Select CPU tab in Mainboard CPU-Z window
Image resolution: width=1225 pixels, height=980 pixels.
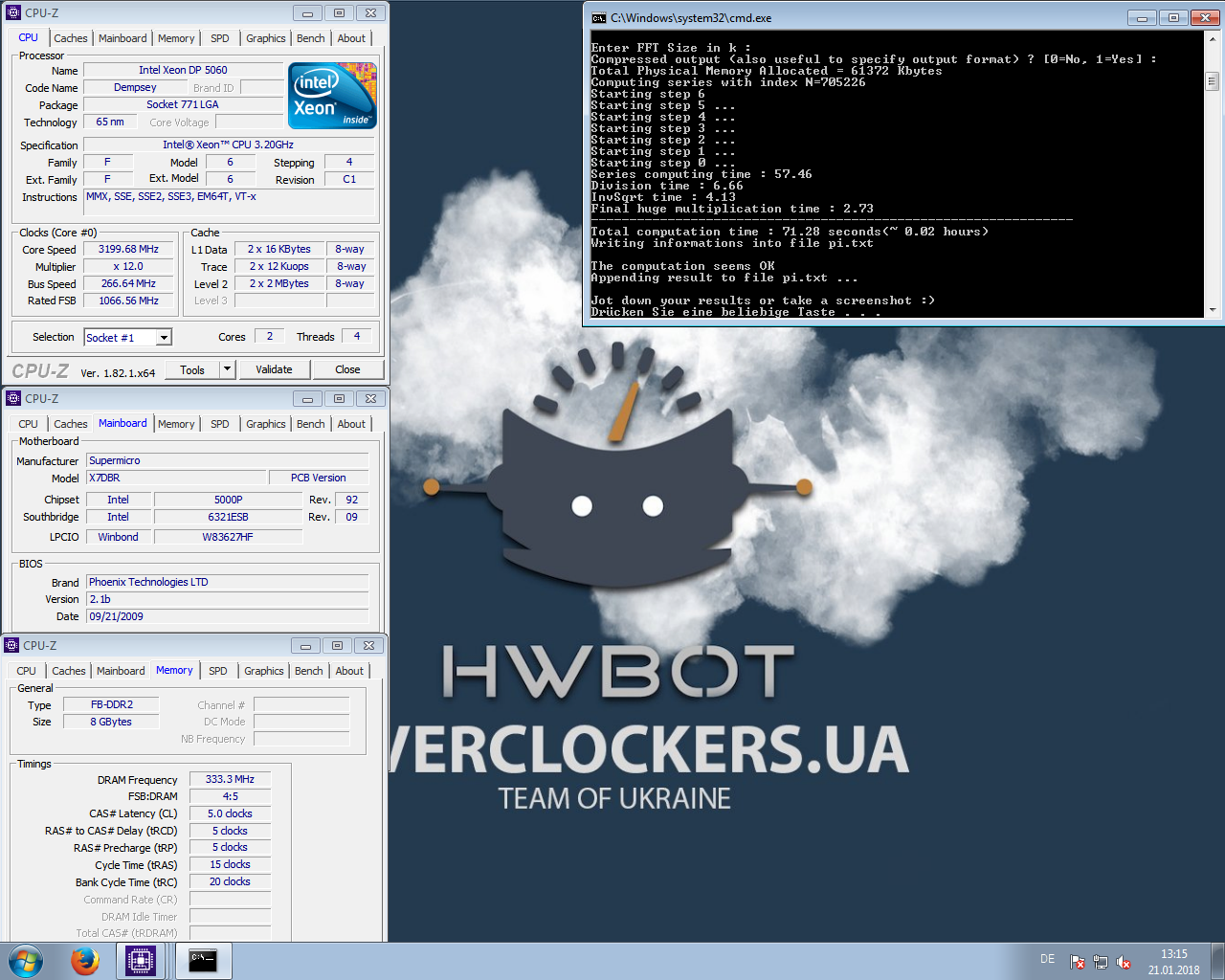(29, 424)
